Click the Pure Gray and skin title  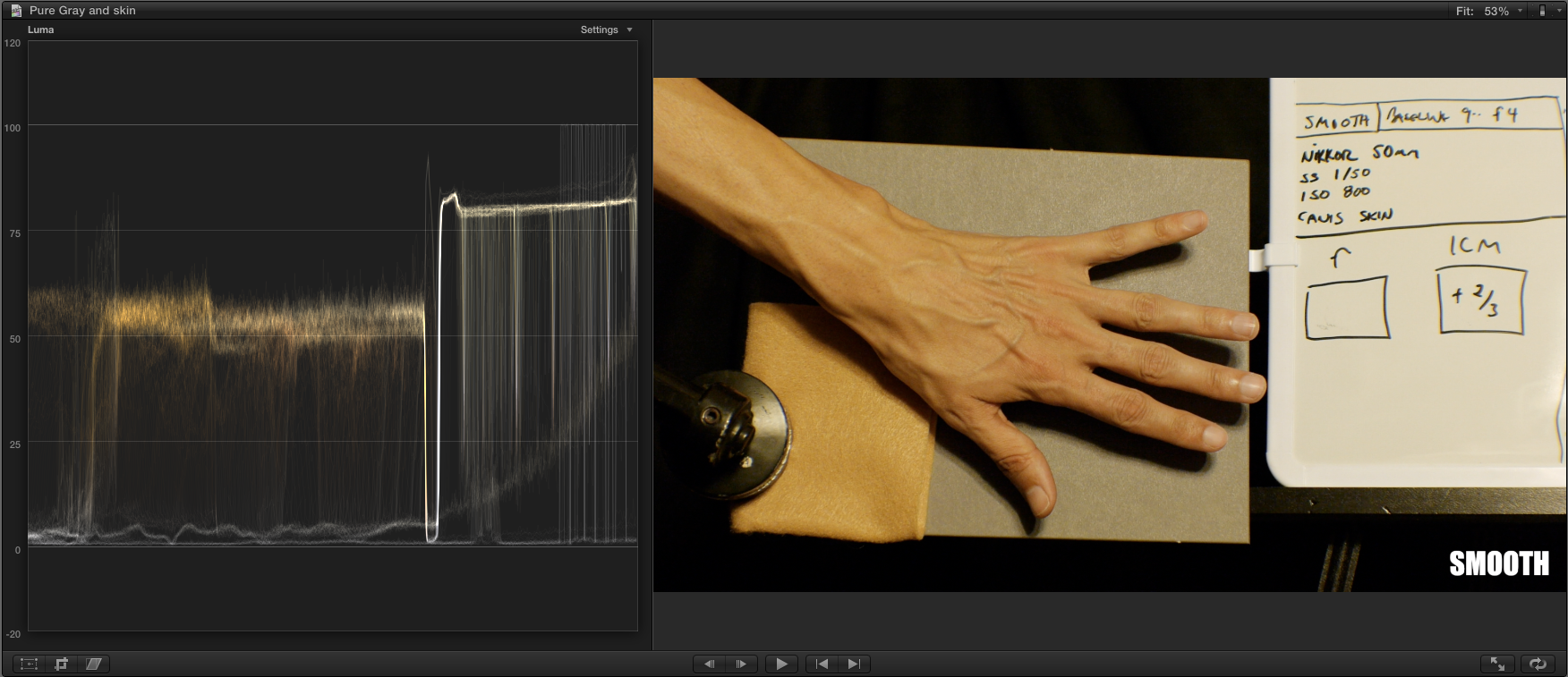point(82,11)
